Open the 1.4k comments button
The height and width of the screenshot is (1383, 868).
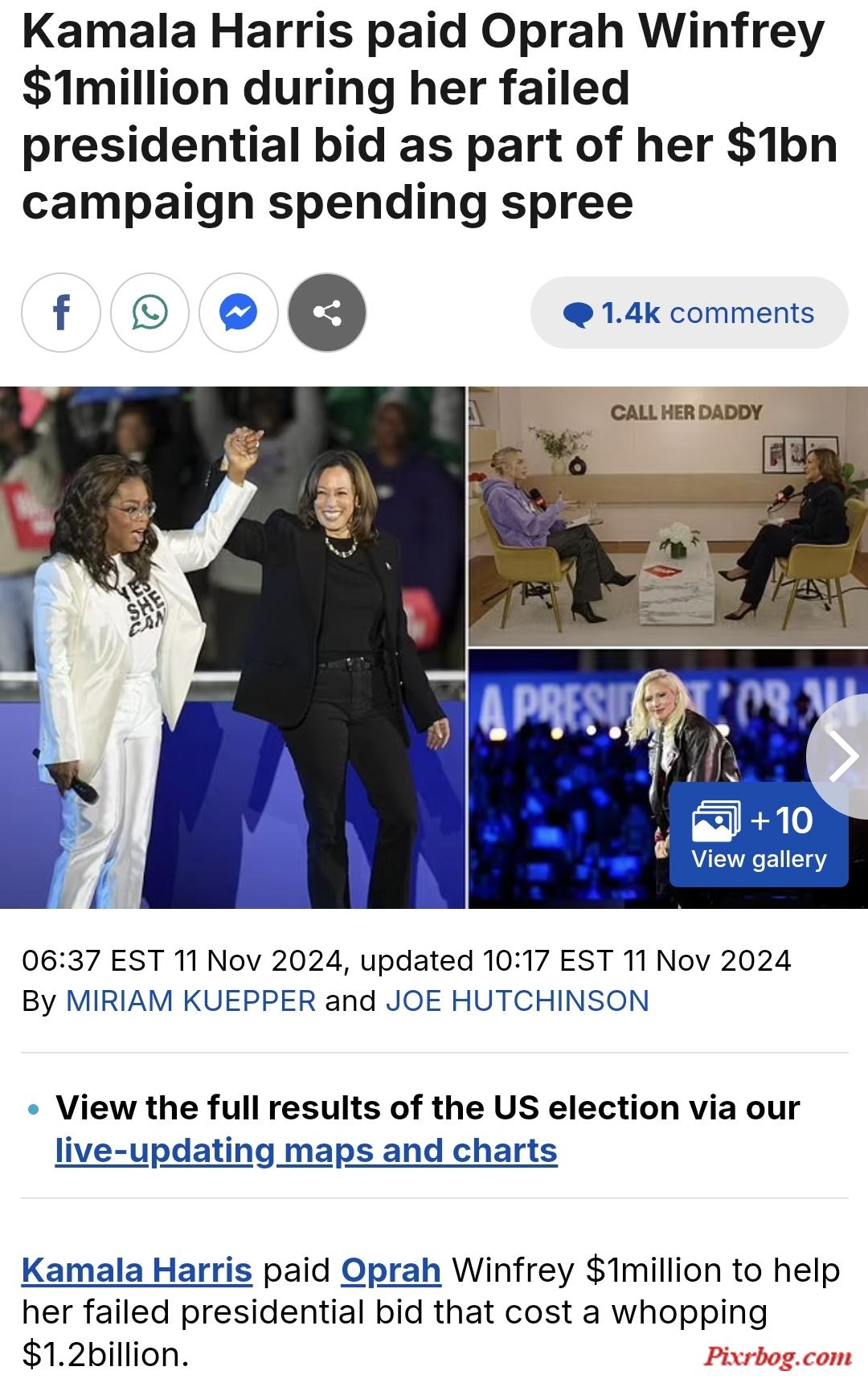coord(689,313)
